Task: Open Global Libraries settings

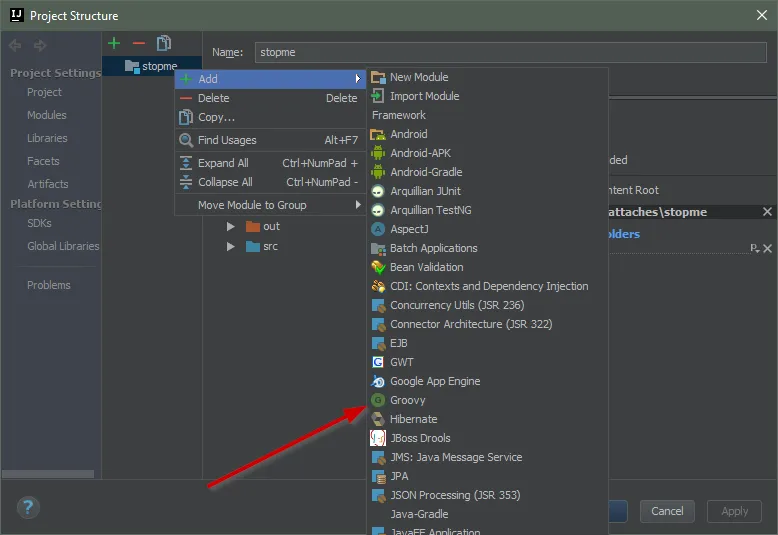Action: (63, 246)
